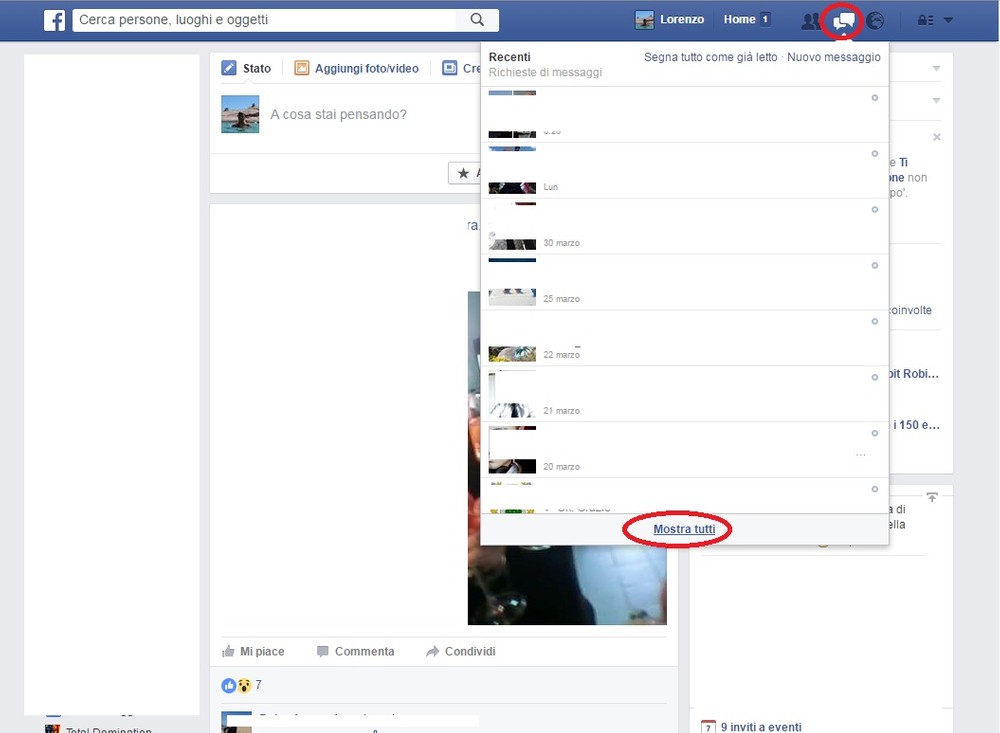Click the search magnifier button
1000x733 pixels.
(x=477, y=20)
